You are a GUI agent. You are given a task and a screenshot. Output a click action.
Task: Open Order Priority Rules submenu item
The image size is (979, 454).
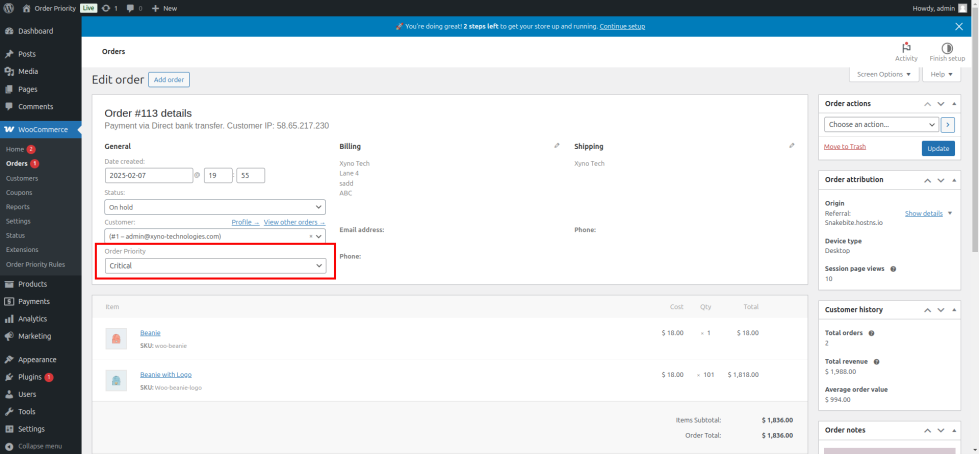pyautogui.click(x=35, y=264)
